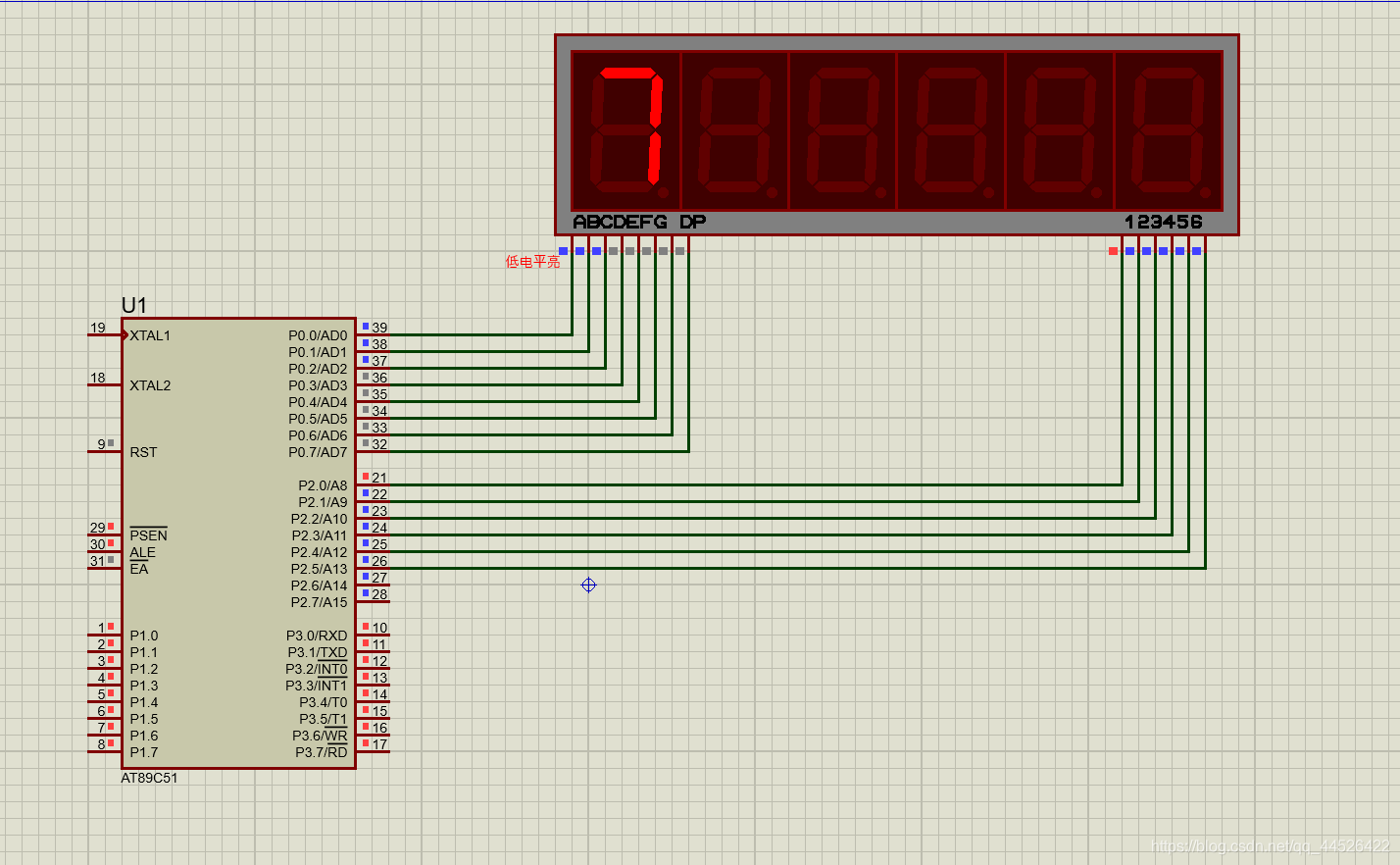The height and width of the screenshot is (865, 1400).
Task: Select the XTAL1 pin label
Action: 150,335
